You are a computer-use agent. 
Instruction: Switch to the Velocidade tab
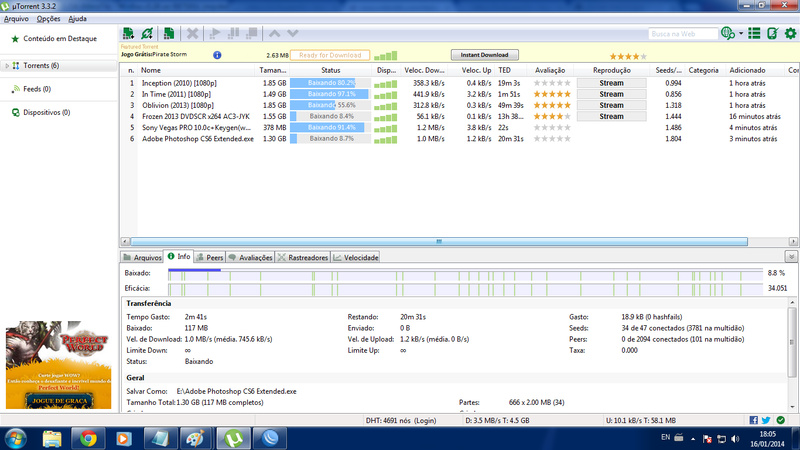point(356,258)
